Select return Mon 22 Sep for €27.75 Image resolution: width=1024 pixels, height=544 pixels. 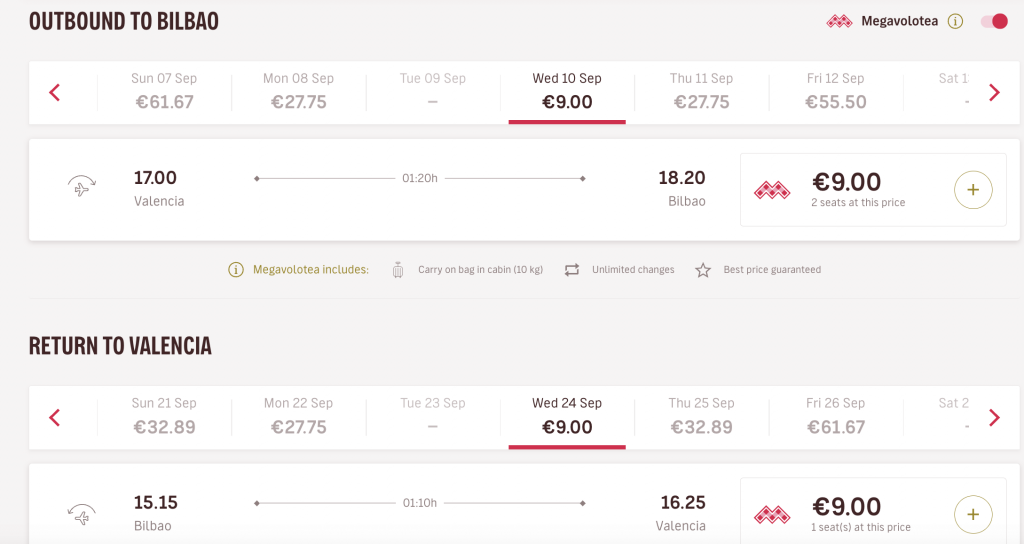tap(298, 416)
